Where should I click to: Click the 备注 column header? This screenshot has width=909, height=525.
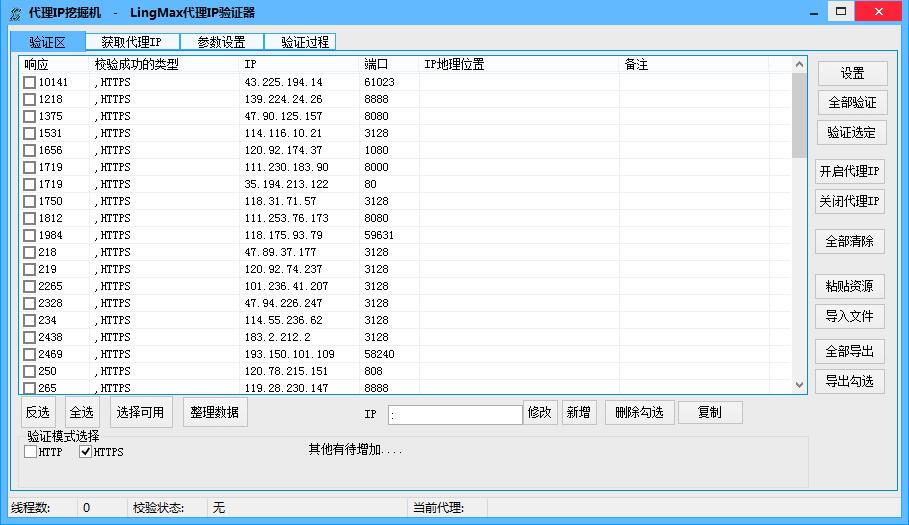(x=695, y=64)
